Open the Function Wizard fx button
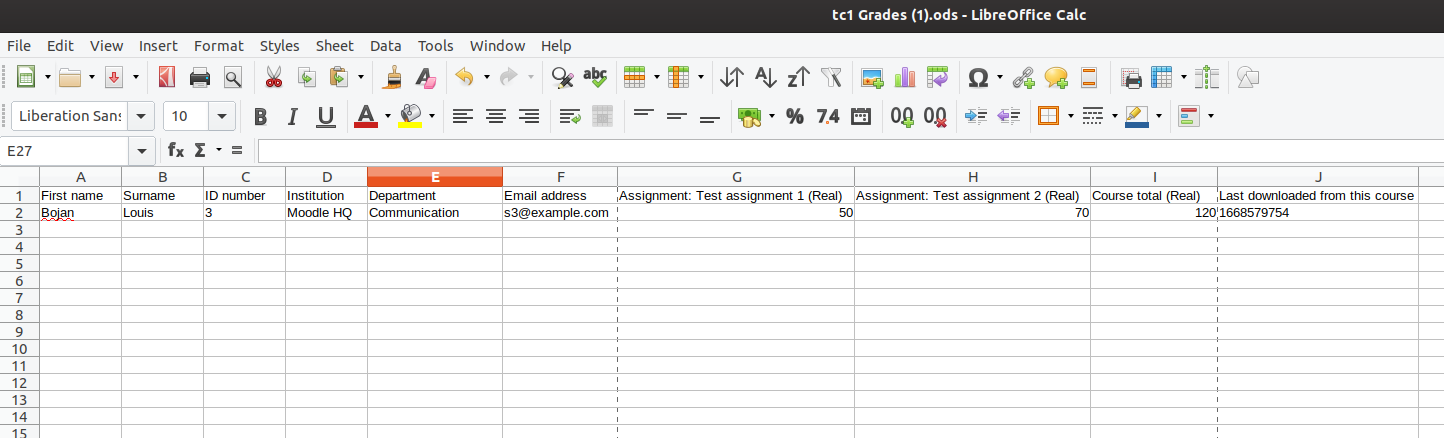The image size is (1444, 438). 176,150
